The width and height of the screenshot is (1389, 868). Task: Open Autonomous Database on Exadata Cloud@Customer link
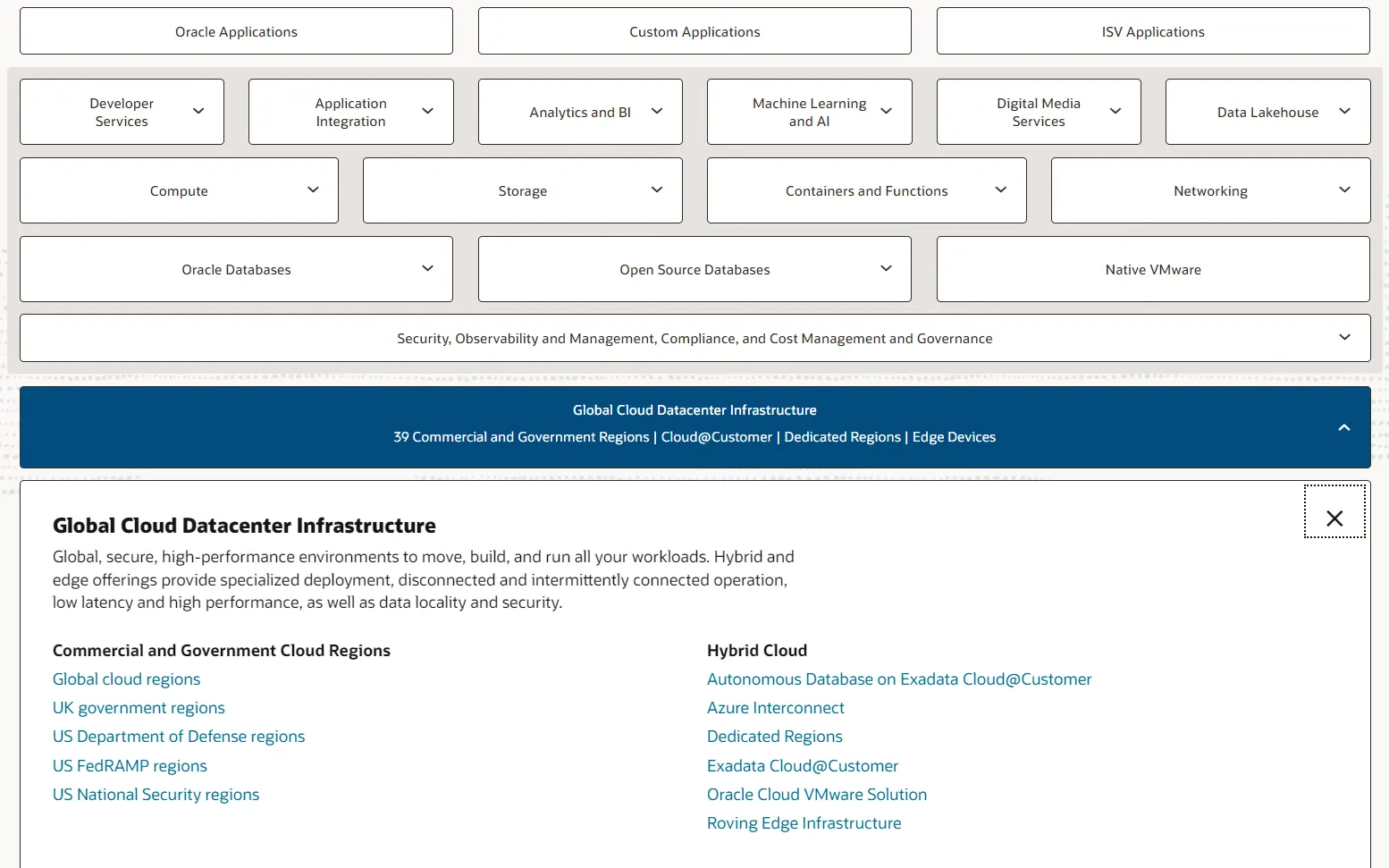pos(899,679)
